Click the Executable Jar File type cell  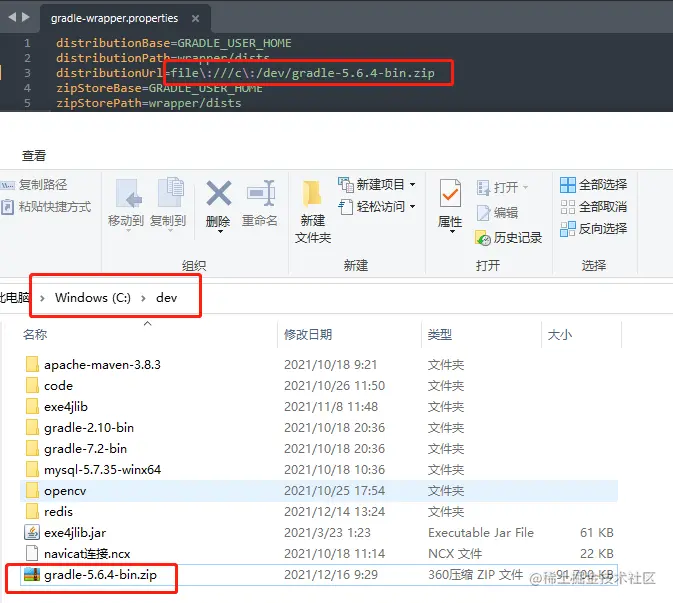point(481,533)
